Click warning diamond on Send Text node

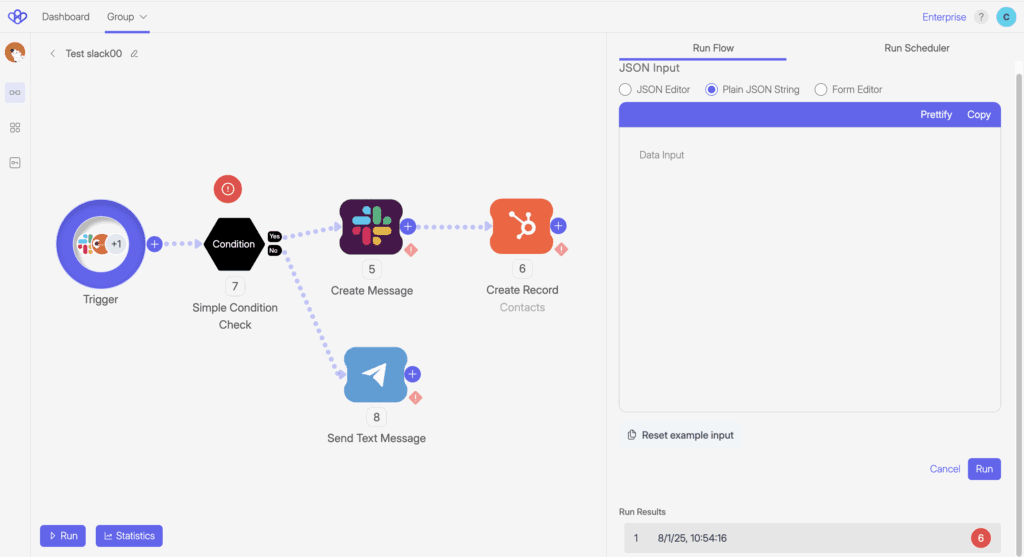click(x=415, y=397)
